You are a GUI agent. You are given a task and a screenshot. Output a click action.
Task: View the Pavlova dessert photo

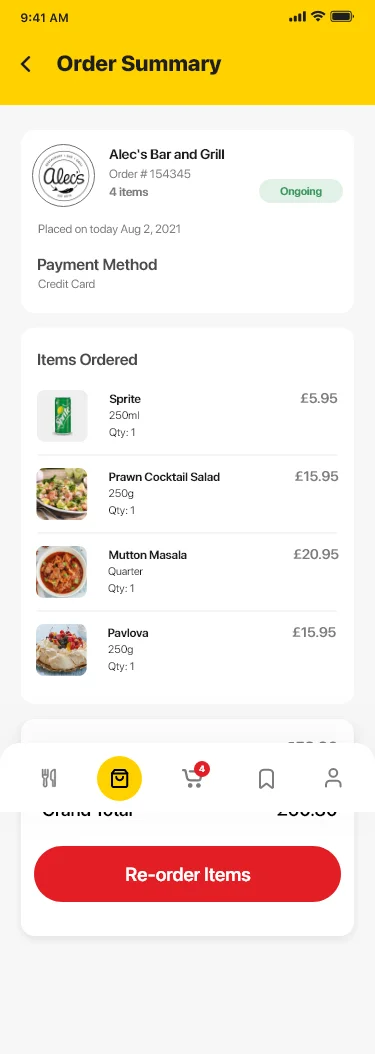click(62, 649)
